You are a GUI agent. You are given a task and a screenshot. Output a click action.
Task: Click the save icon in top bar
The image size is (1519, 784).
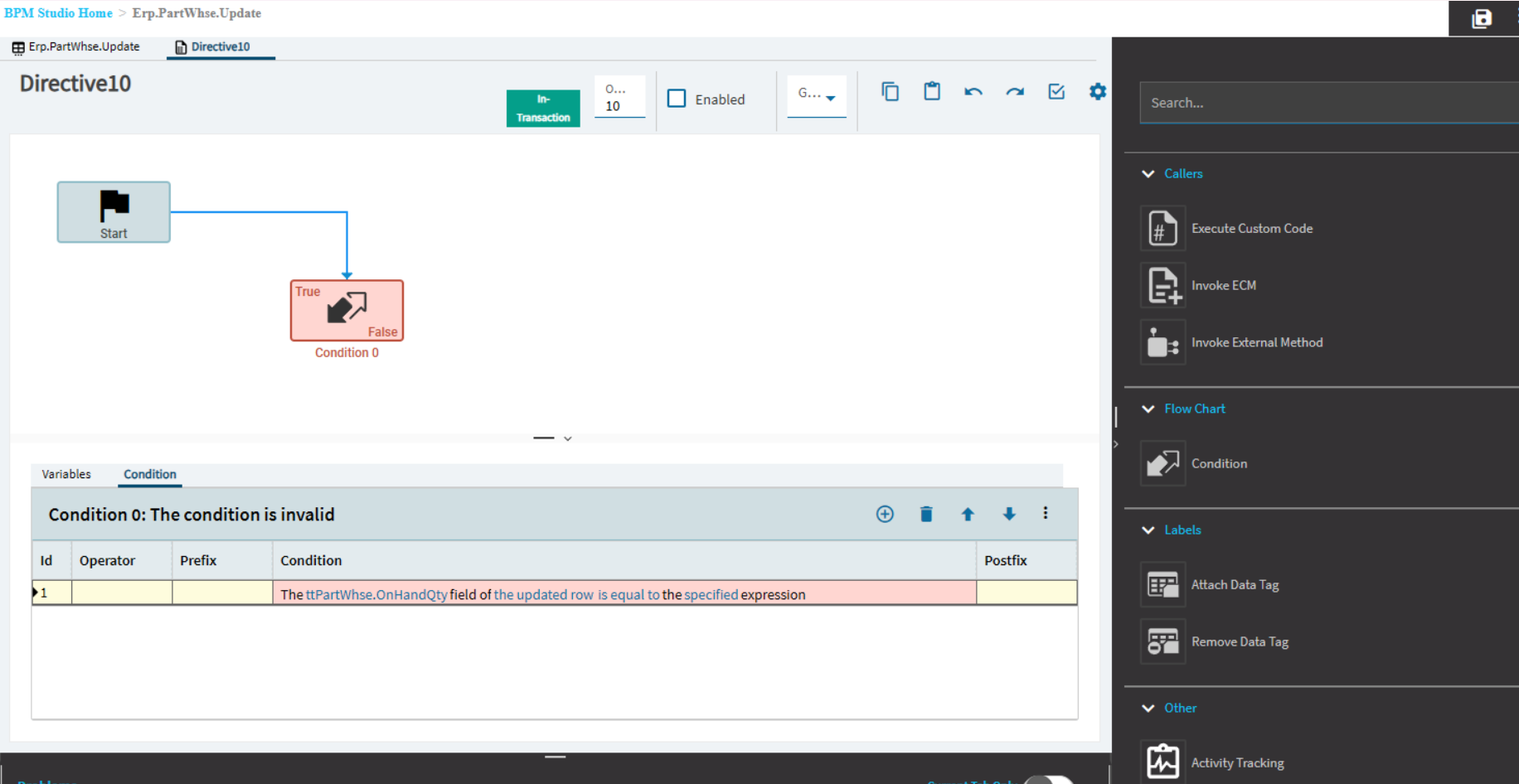pos(1482,18)
